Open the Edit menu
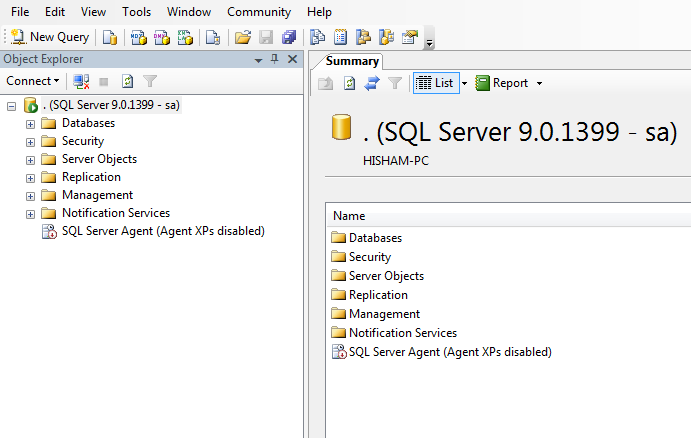Viewport: 691px width, 438px height. (x=55, y=12)
